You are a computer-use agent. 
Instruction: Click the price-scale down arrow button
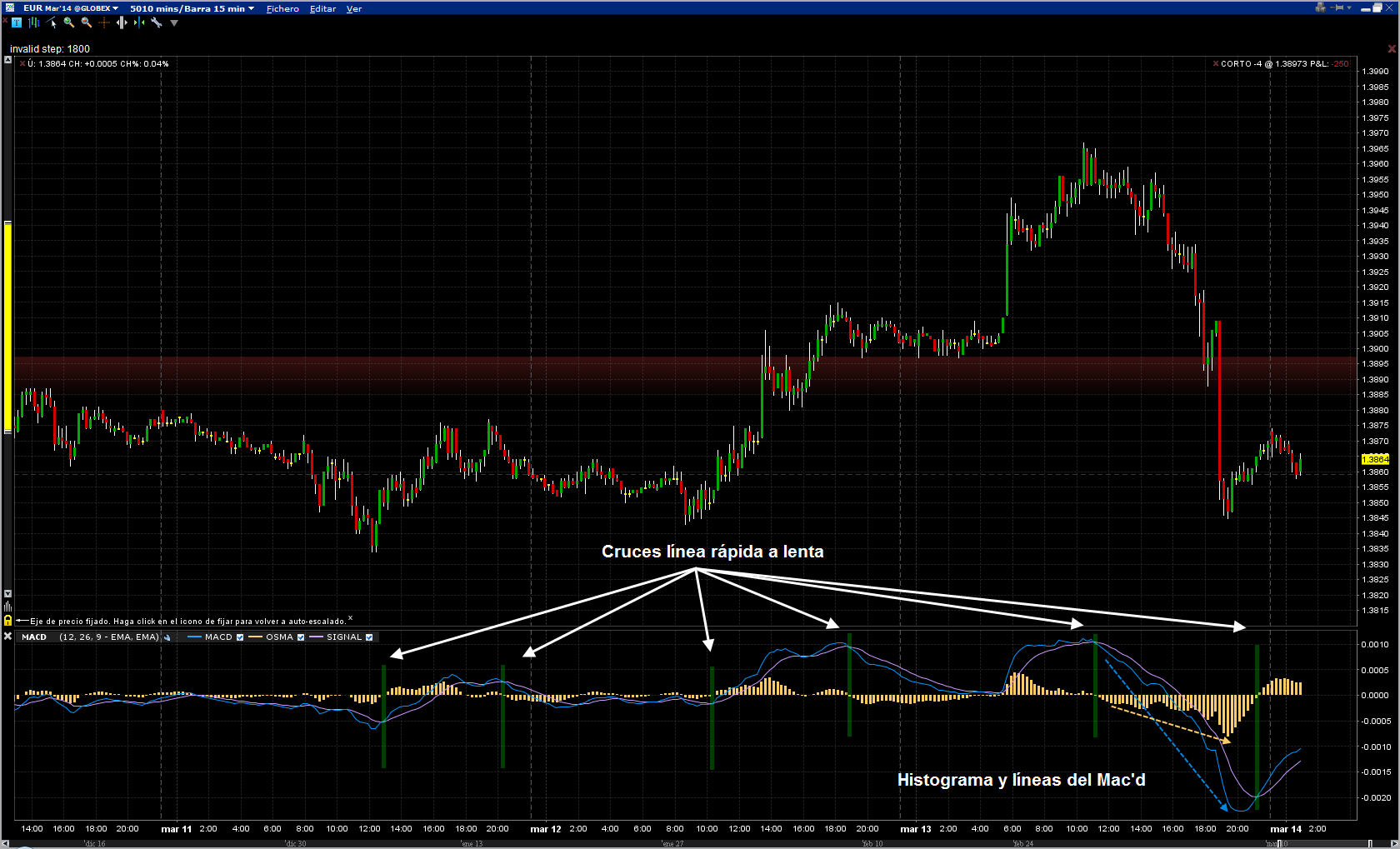pyautogui.click(x=7, y=594)
